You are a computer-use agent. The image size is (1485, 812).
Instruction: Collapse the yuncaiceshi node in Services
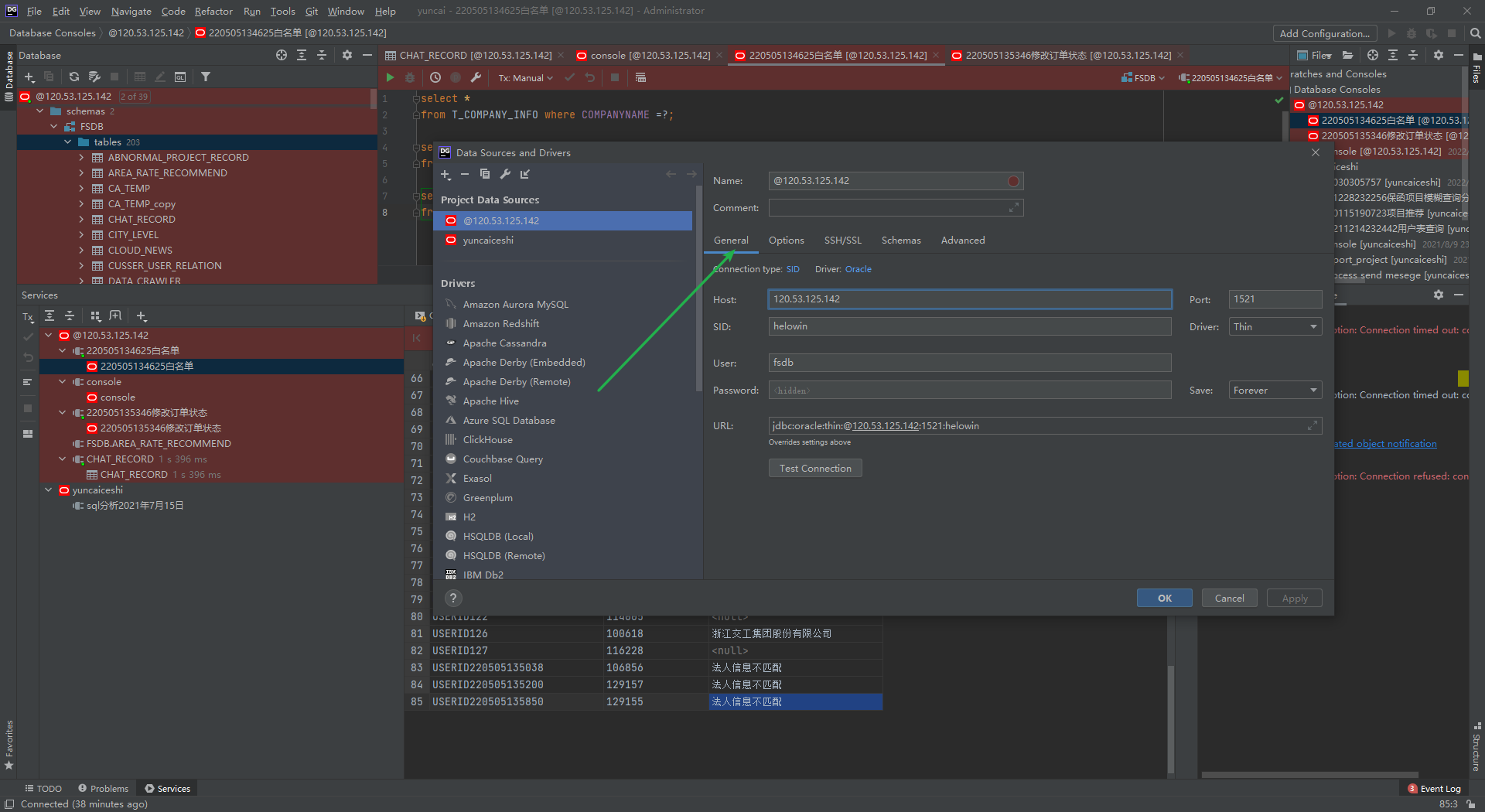click(49, 490)
